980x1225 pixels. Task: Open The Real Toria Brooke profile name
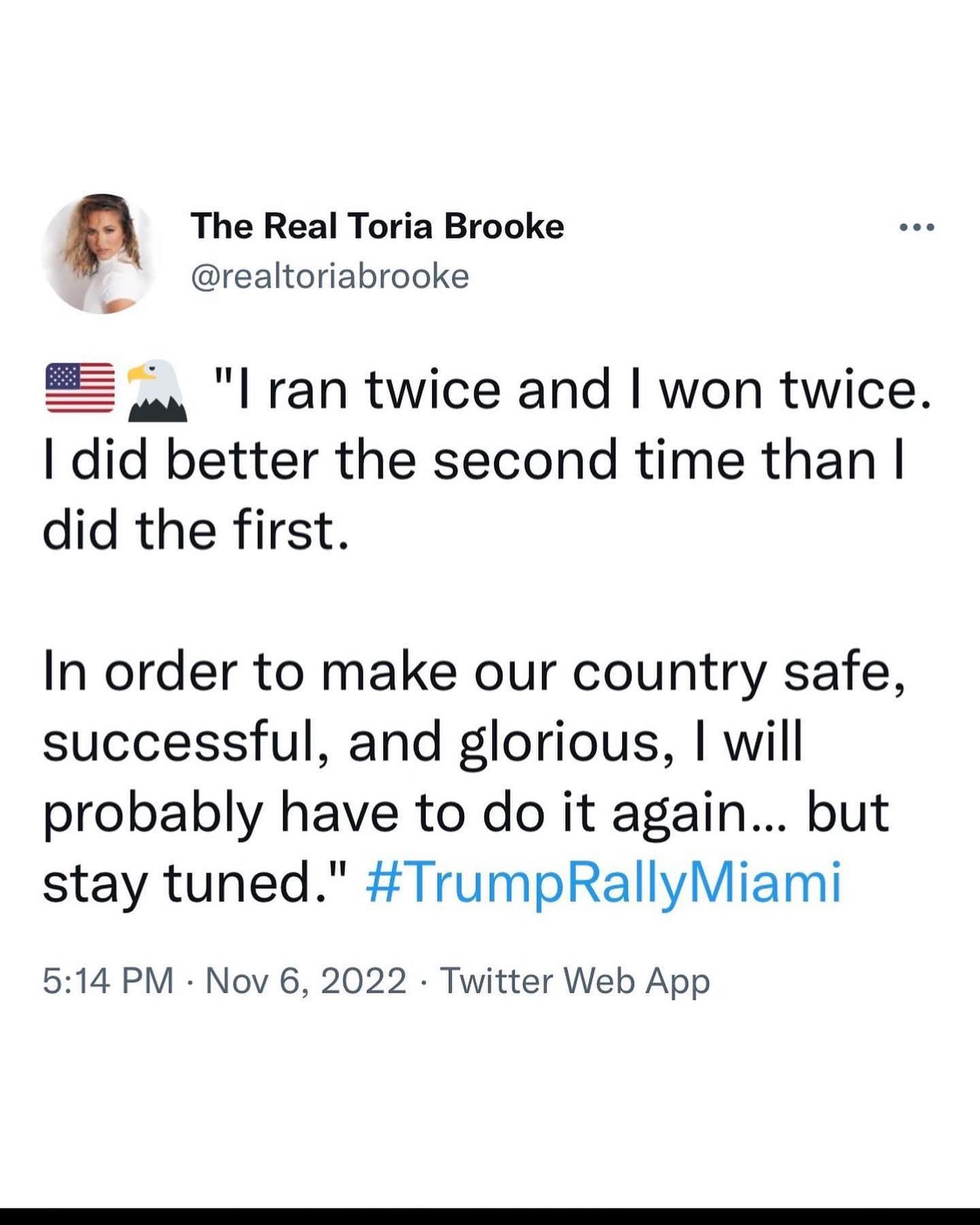[377, 226]
